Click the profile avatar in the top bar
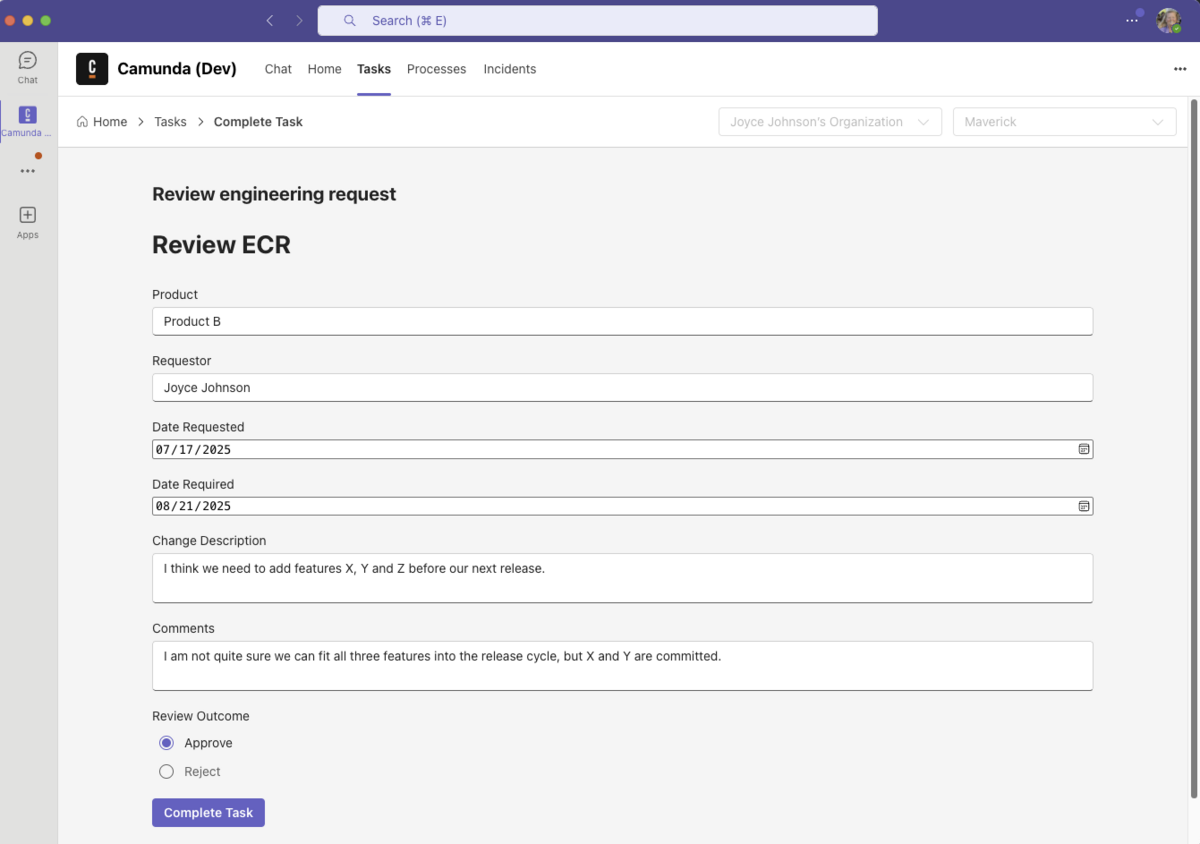This screenshot has height=844, width=1200. point(1168,19)
